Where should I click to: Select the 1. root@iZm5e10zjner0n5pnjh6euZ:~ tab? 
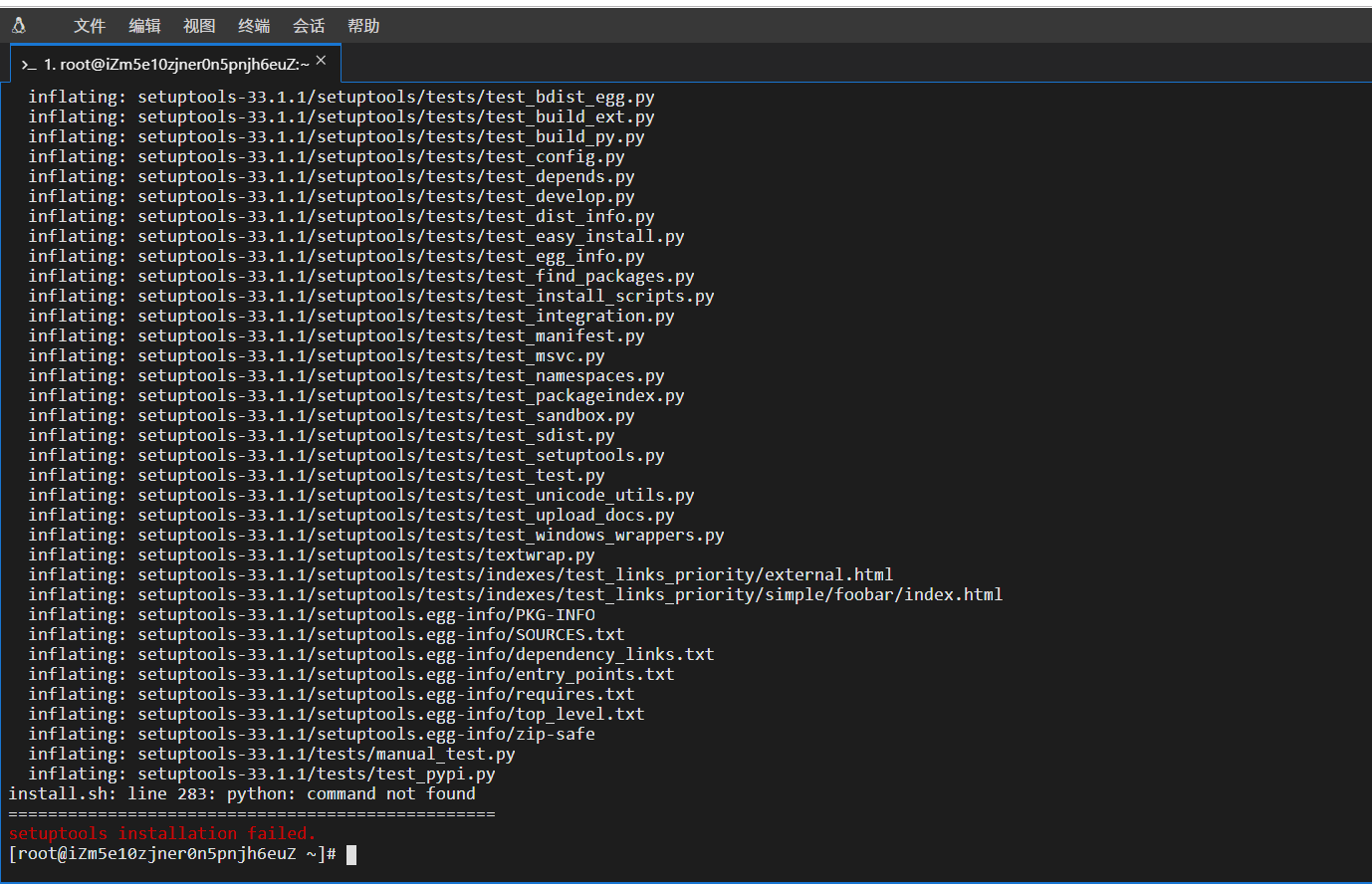click(x=175, y=65)
